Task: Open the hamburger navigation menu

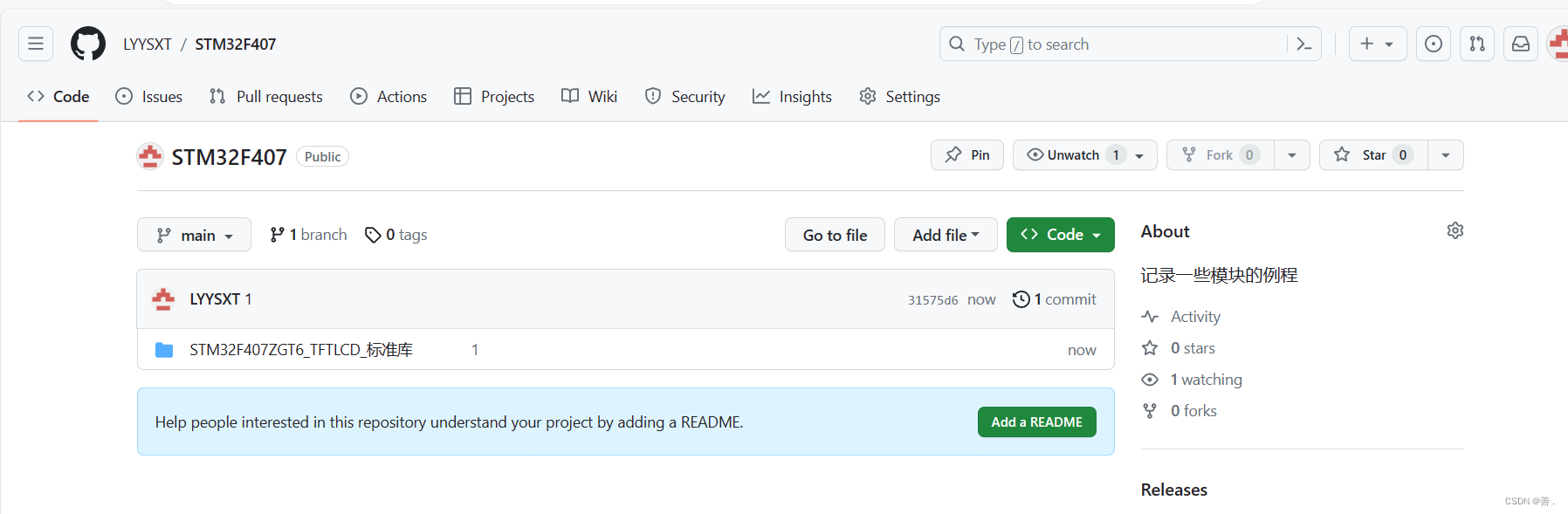Action: coord(36,44)
